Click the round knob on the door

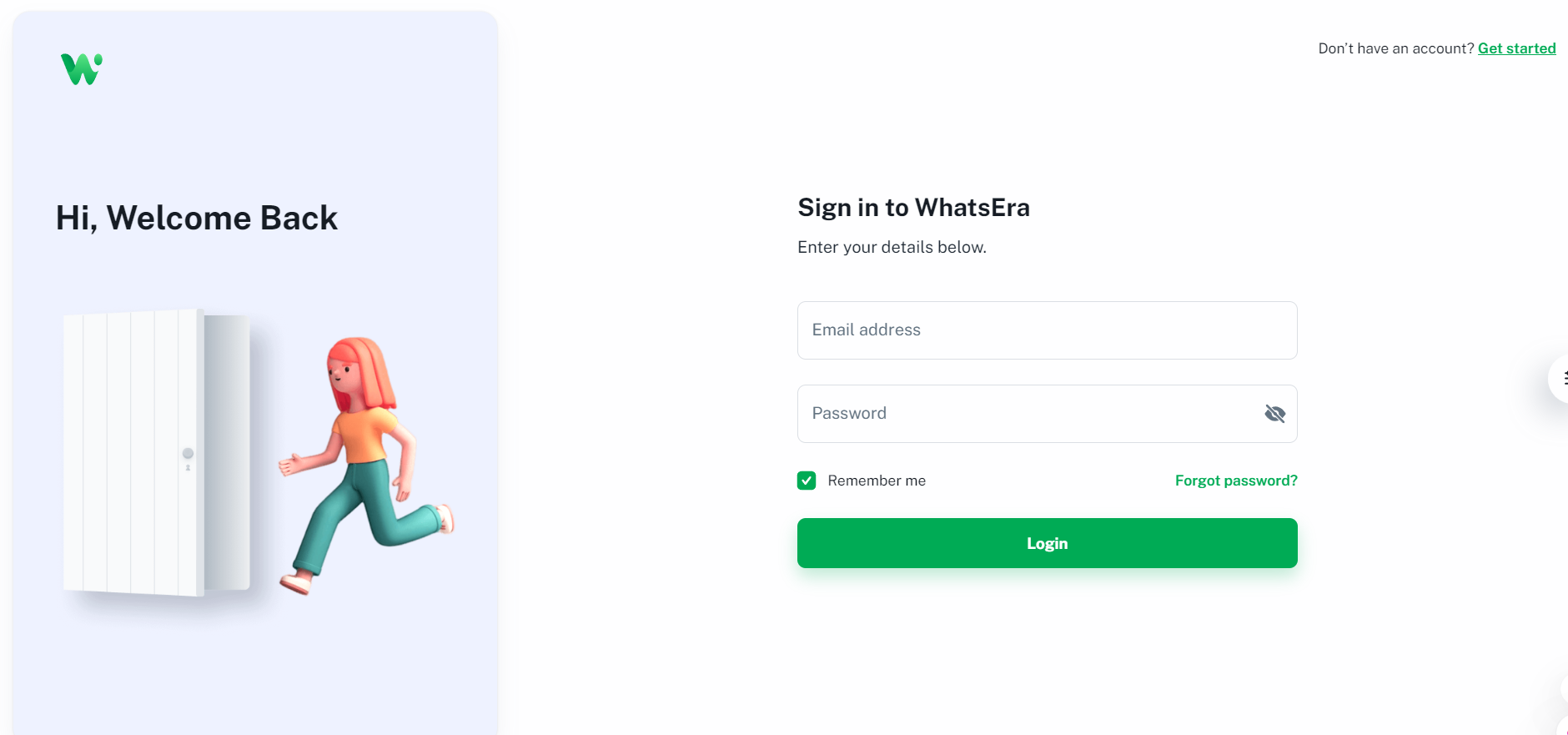(x=188, y=454)
